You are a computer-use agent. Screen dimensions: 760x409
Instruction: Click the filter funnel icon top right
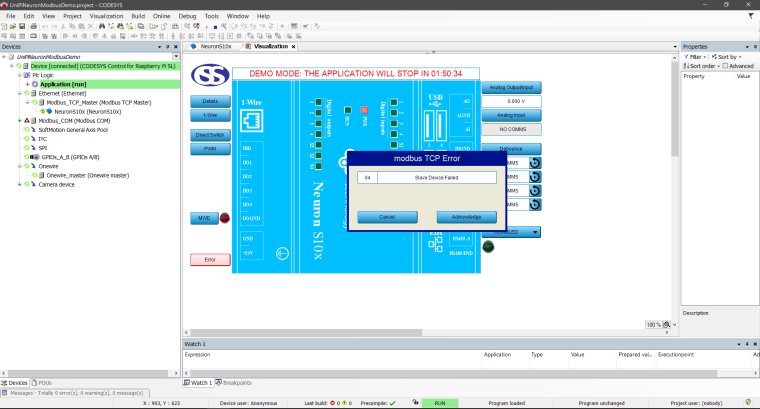tap(688, 57)
